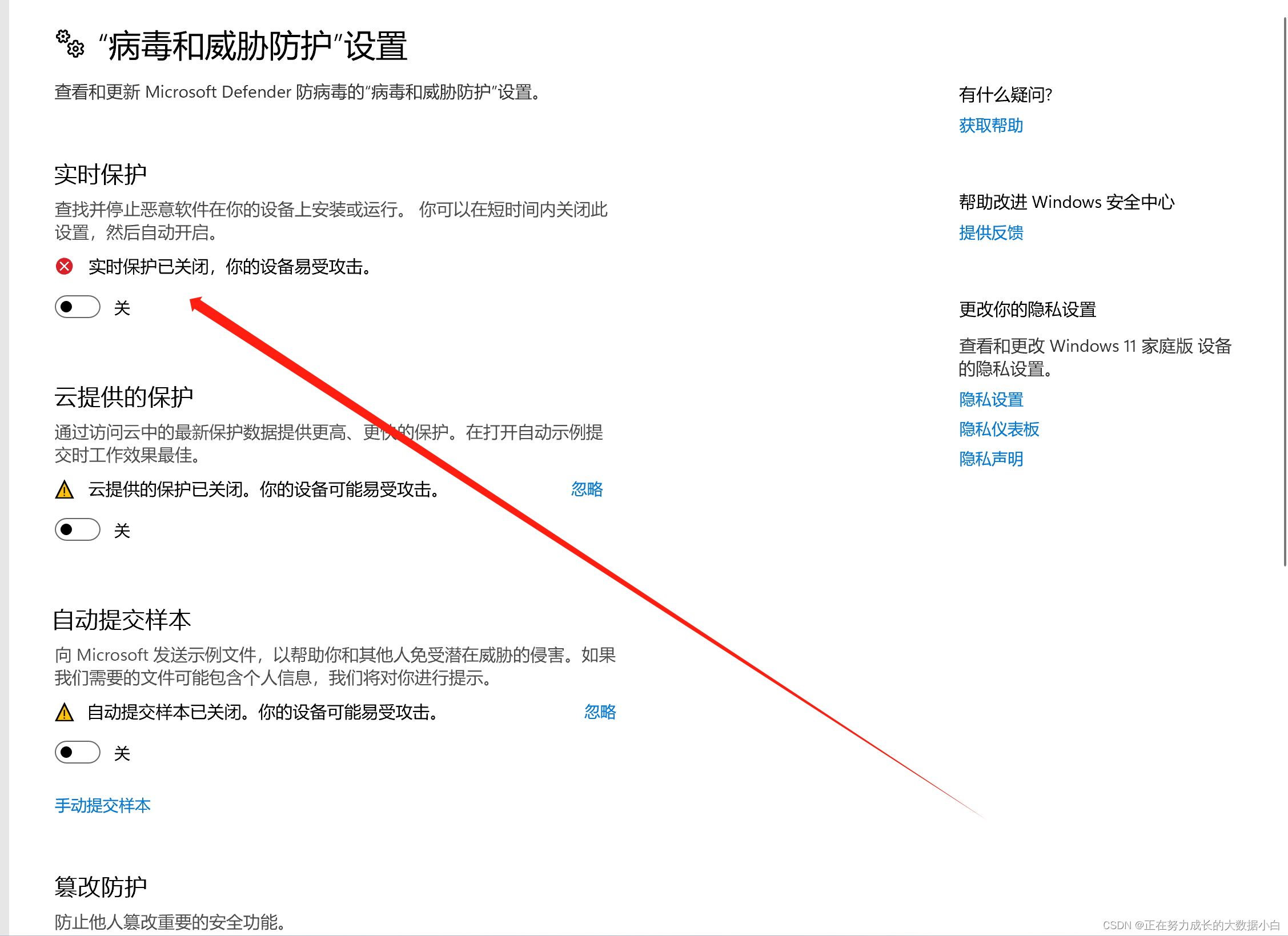Toggle the 实时保护 switch on
This screenshot has height=936, width=1288.
coord(78,307)
